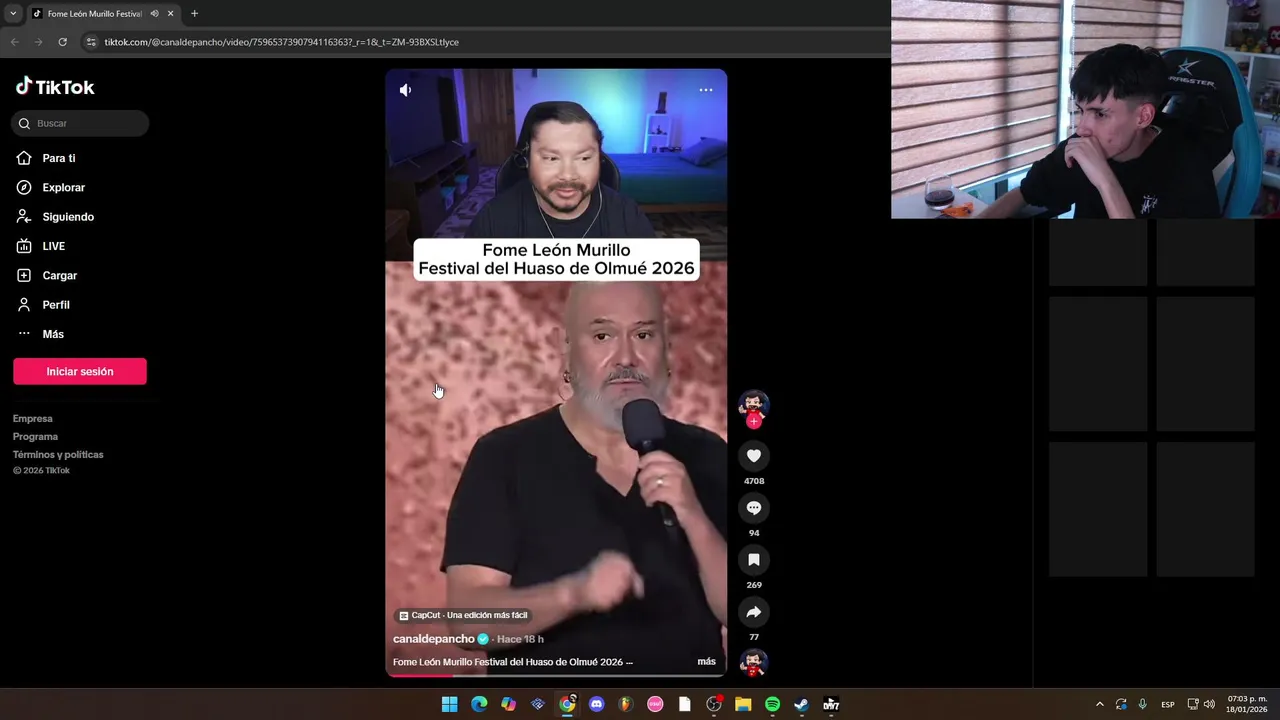Image resolution: width=1280 pixels, height=720 pixels.
Task: Open a new browser tab
Action: pyautogui.click(x=194, y=14)
